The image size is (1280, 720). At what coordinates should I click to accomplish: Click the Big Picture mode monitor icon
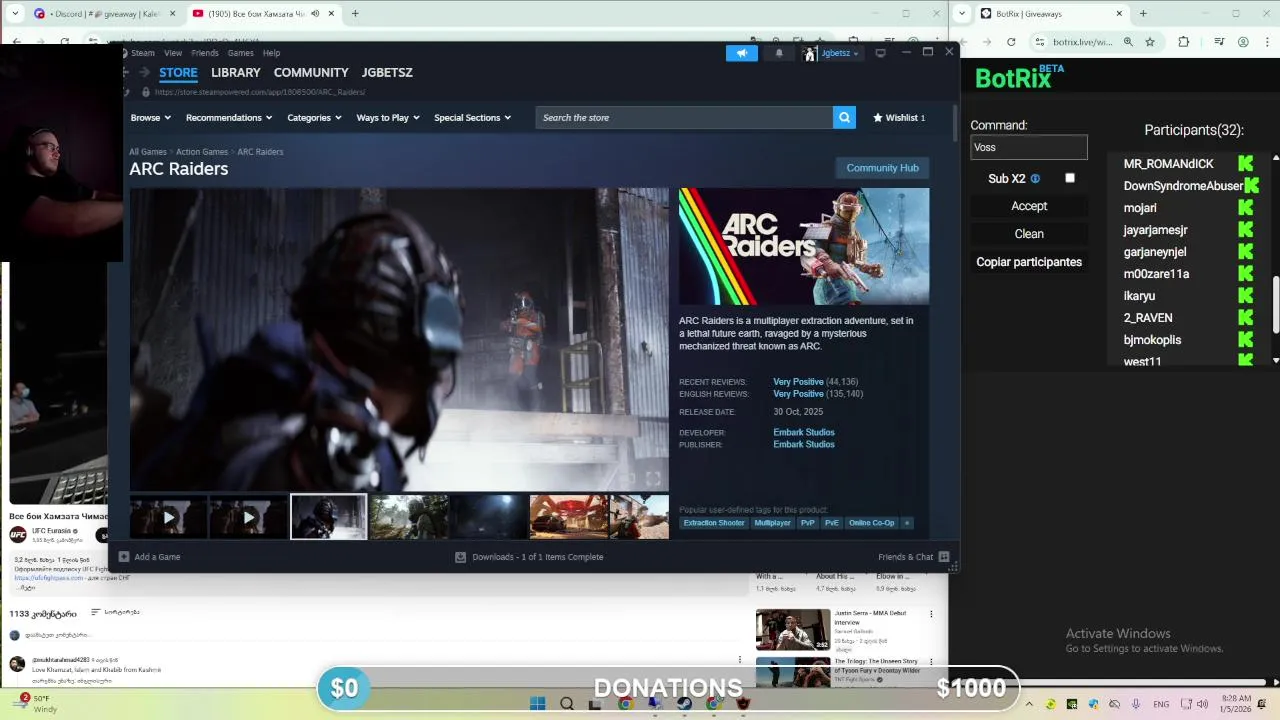click(880, 53)
